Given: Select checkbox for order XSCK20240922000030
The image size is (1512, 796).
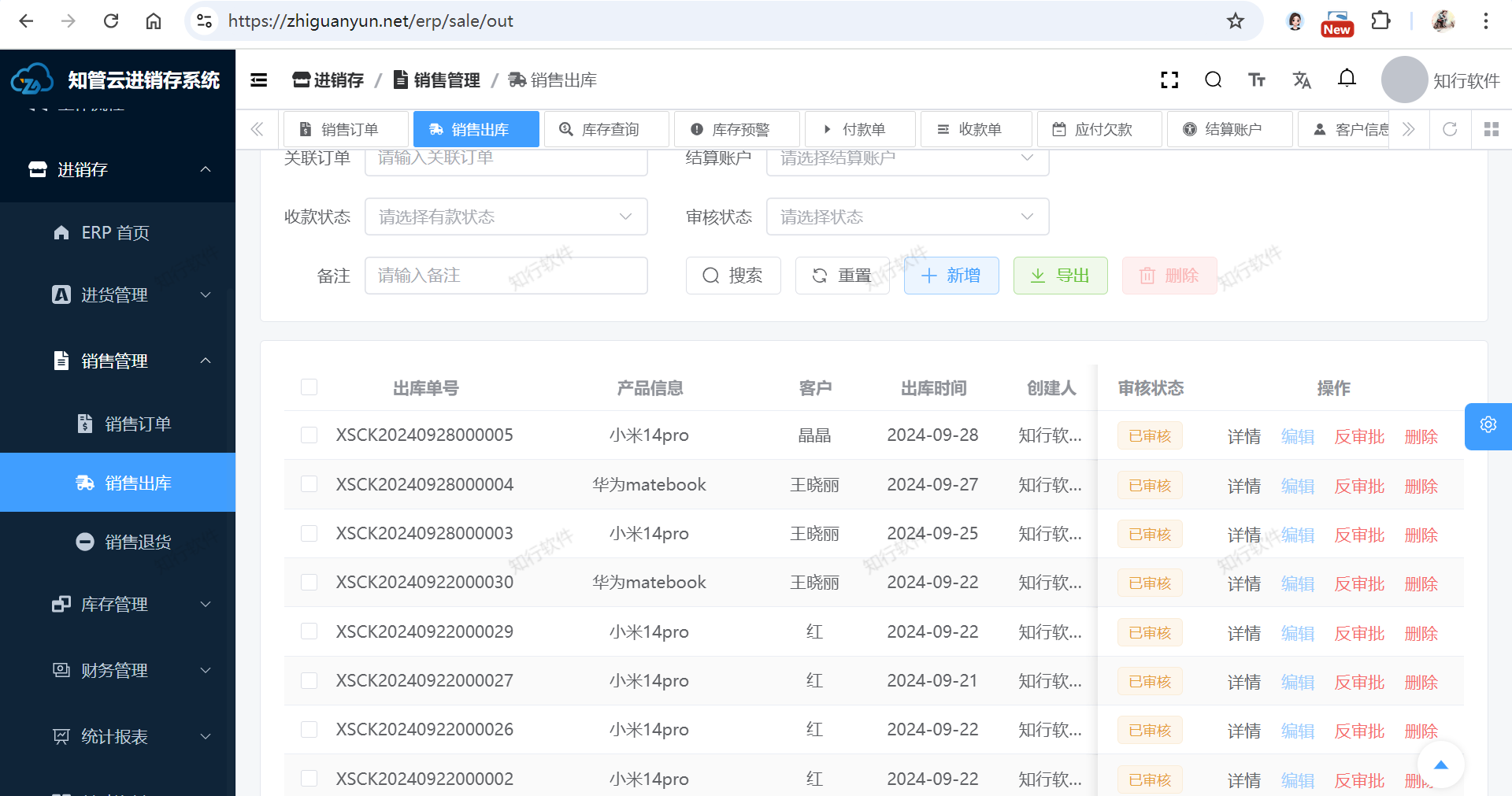Looking at the screenshot, I should coord(309,583).
